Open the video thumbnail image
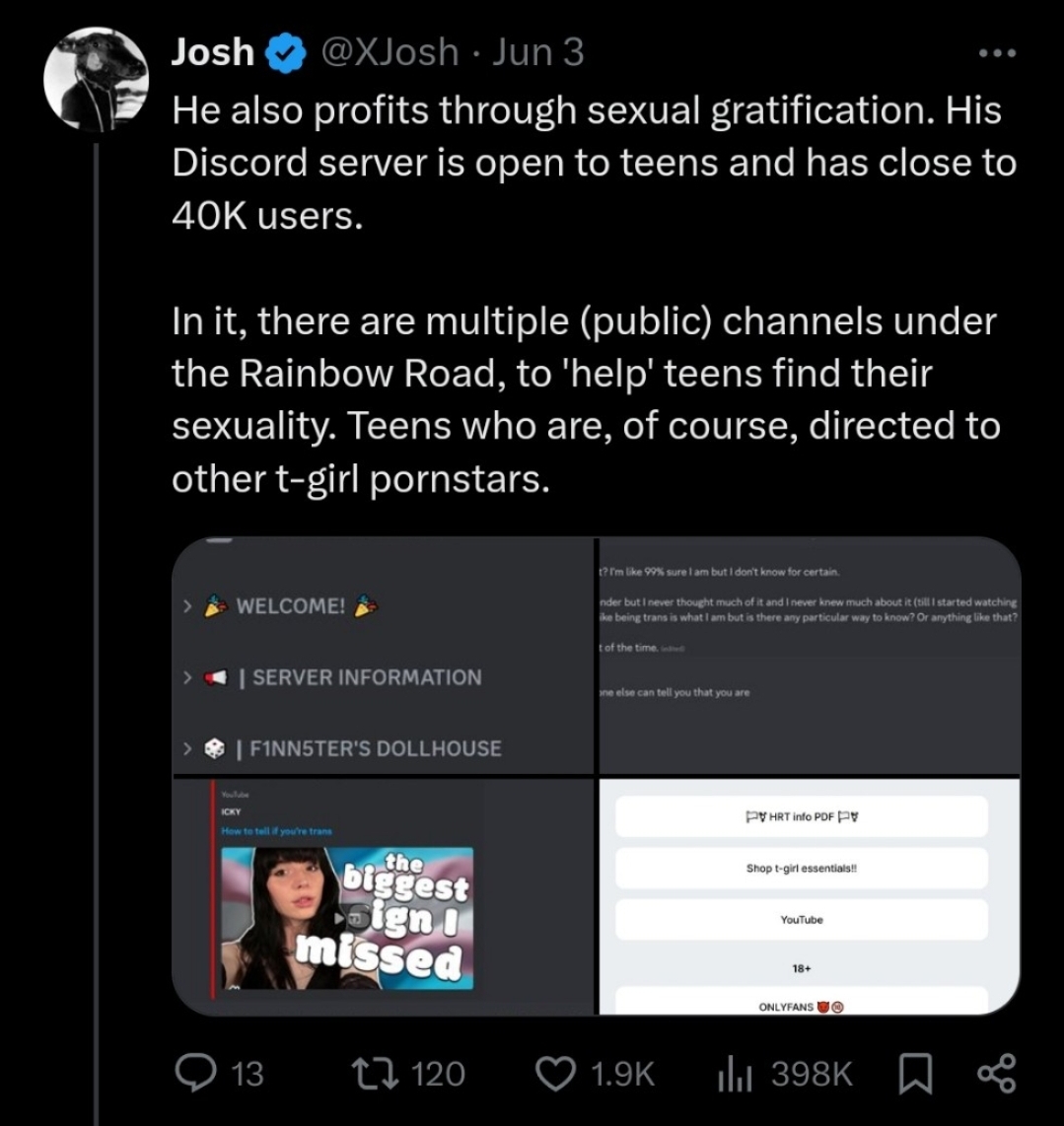This screenshot has height=1126, width=1064. (x=345, y=917)
